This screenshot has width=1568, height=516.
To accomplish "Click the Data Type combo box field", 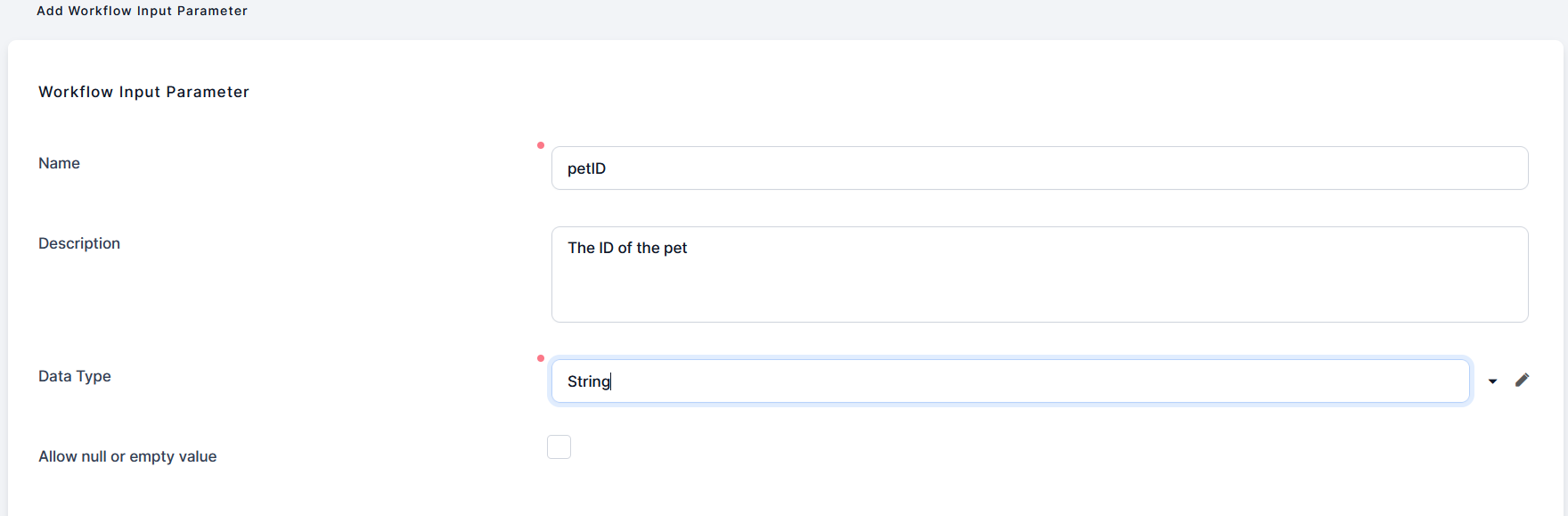I will [1009, 381].
